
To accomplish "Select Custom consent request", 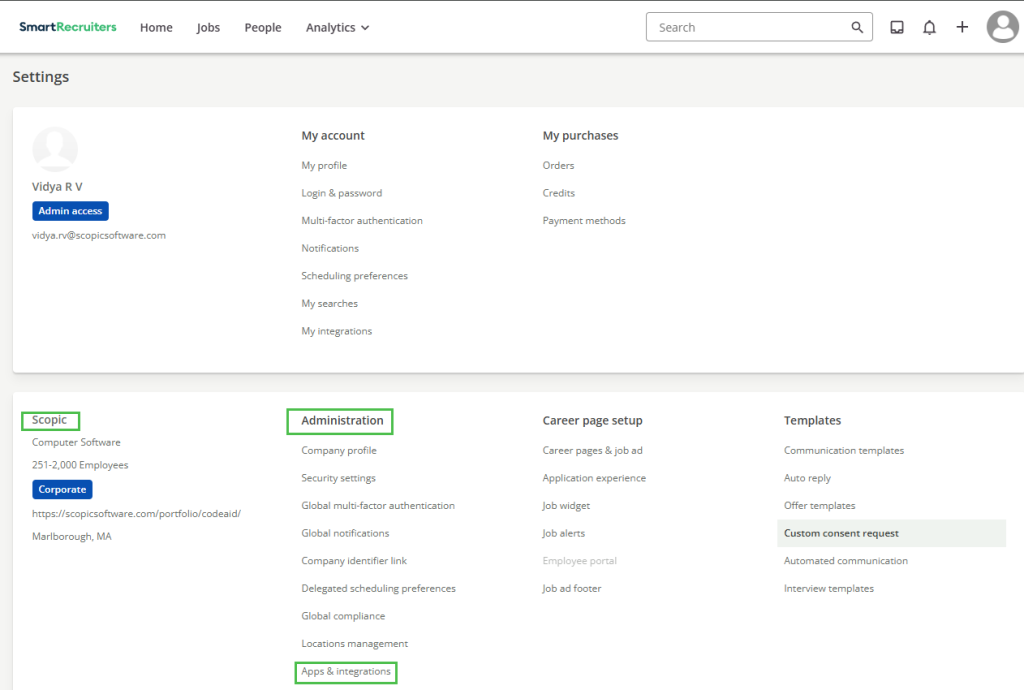I will 841,533.
